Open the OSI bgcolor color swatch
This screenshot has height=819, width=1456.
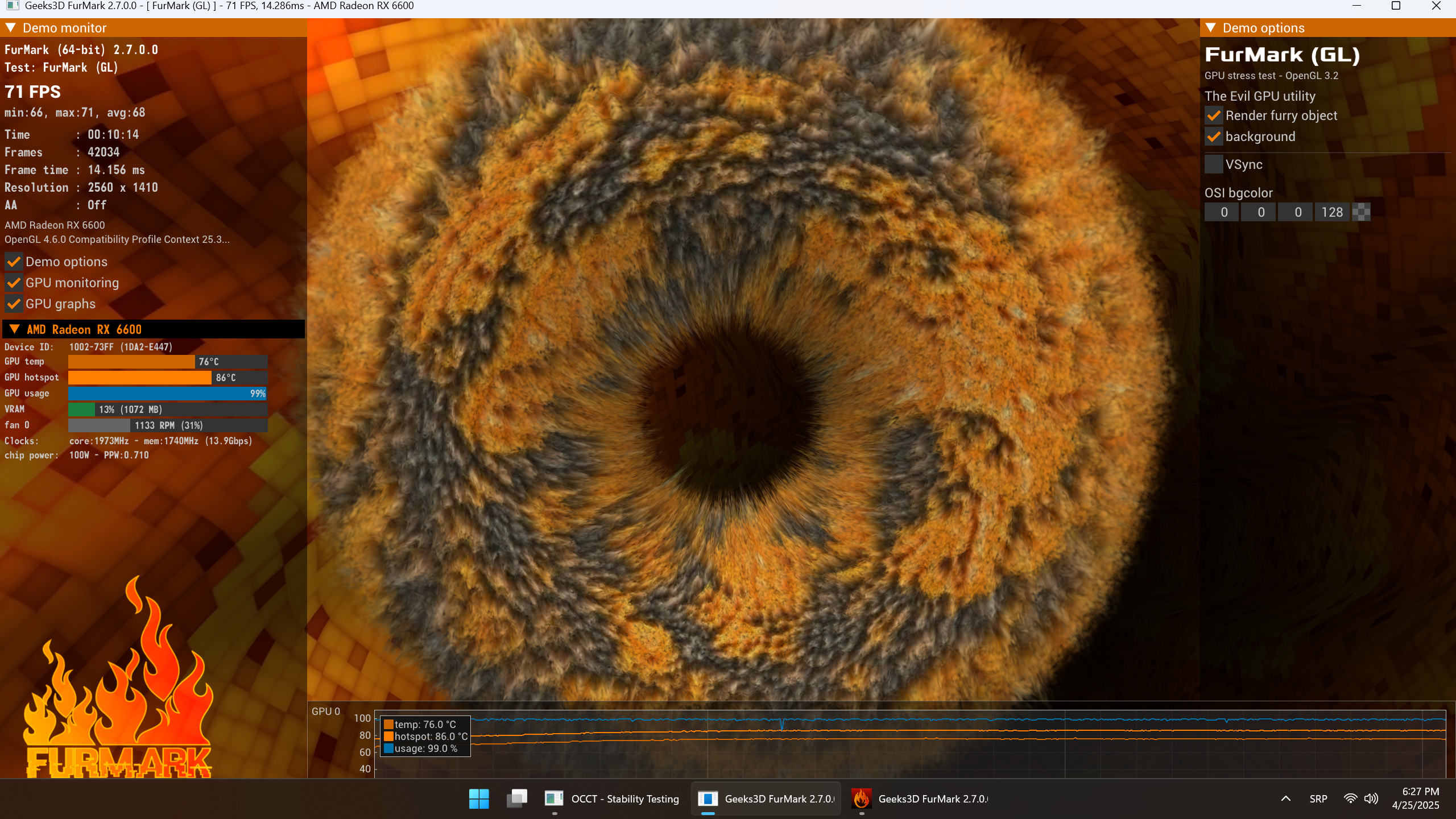[x=1361, y=212]
